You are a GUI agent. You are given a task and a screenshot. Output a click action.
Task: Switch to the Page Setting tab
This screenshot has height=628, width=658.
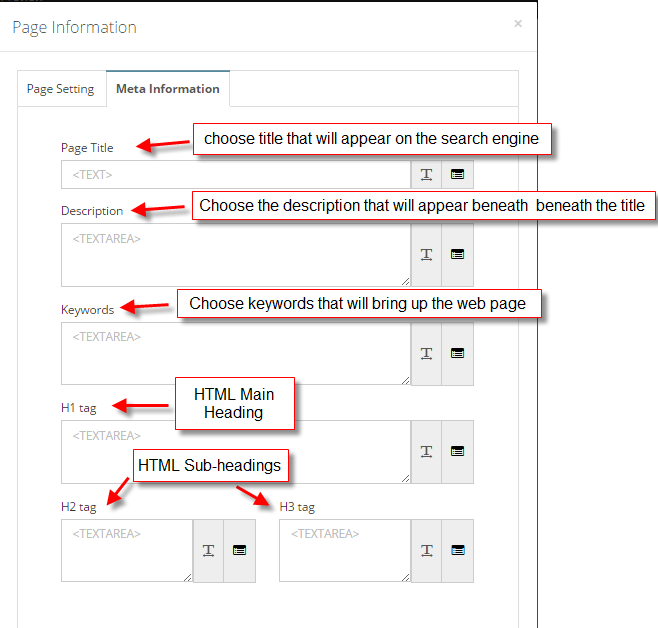click(x=60, y=89)
